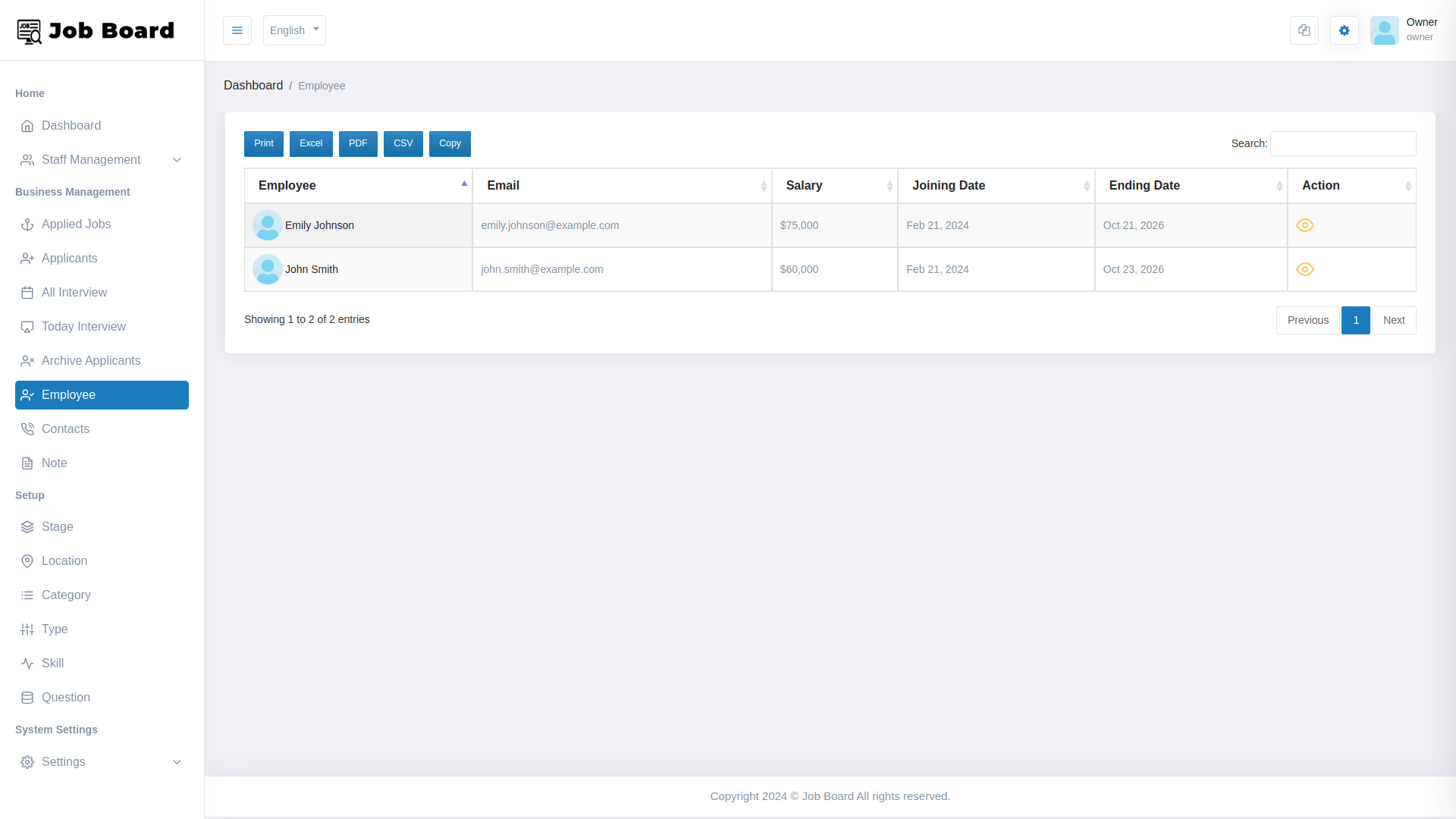Open the Contacts page from the sidebar

click(x=66, y=428)
